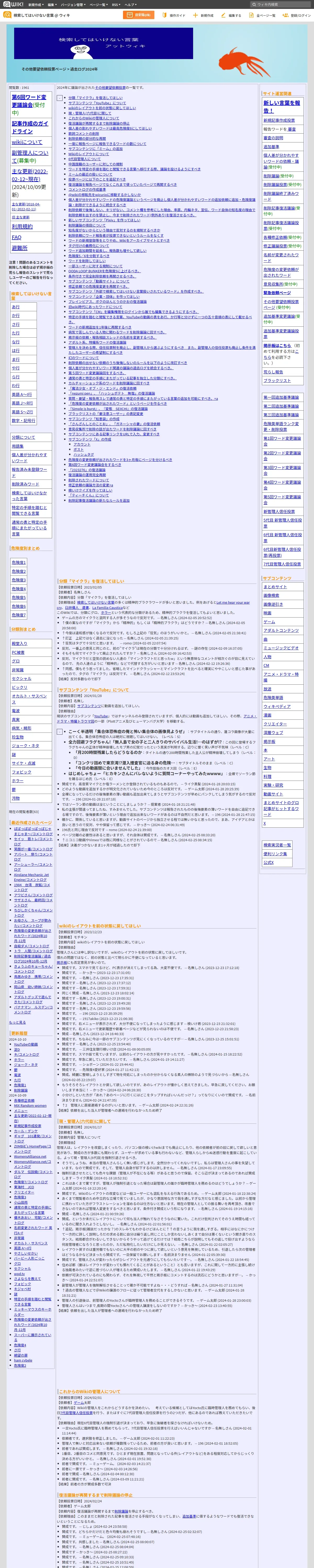314x1568 pixels.
Task: Click the 編集する pencil icon
Action: tap(223, 15)
